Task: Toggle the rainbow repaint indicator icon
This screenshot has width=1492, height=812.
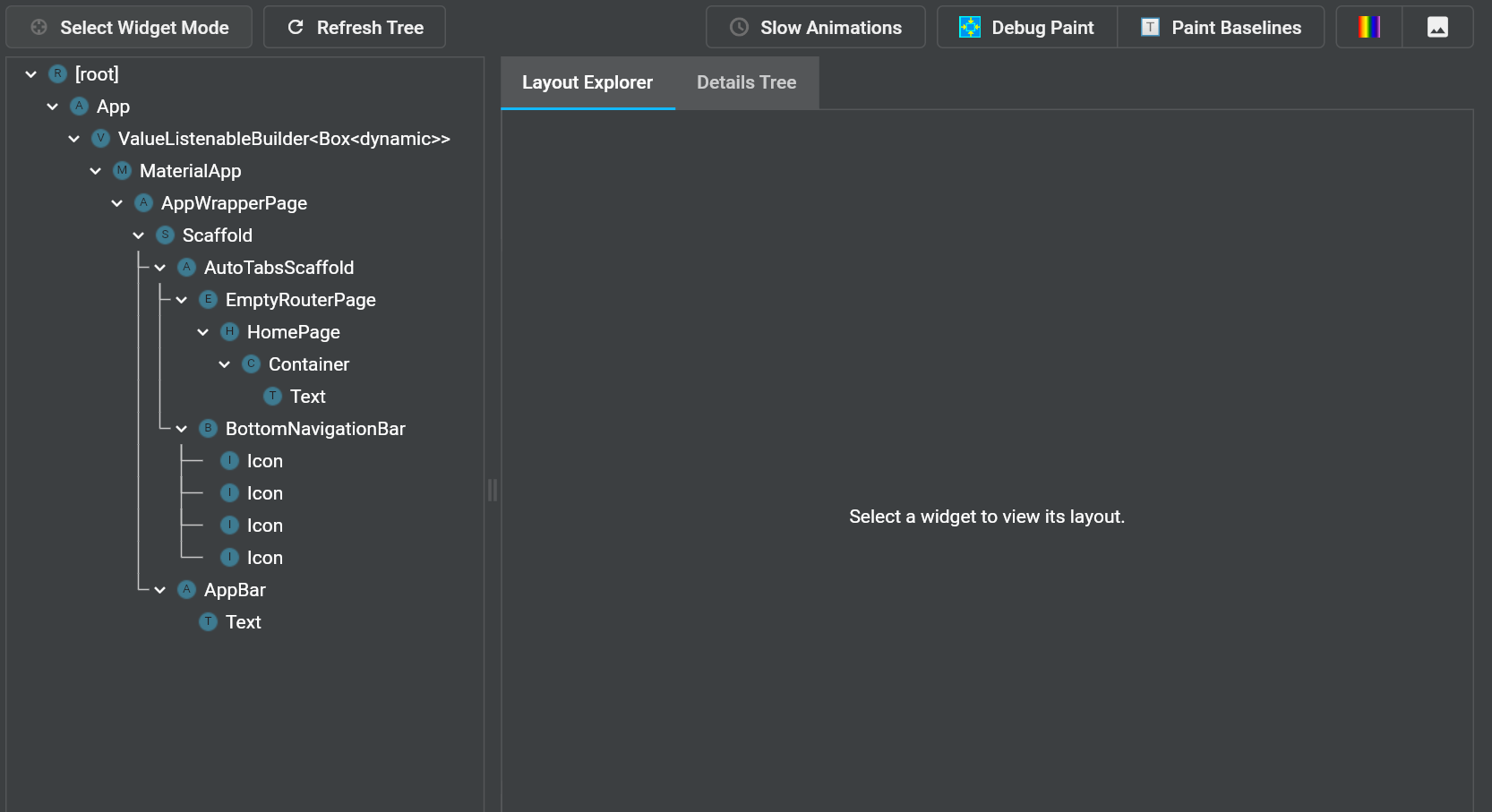Action: coord(1368,27)
